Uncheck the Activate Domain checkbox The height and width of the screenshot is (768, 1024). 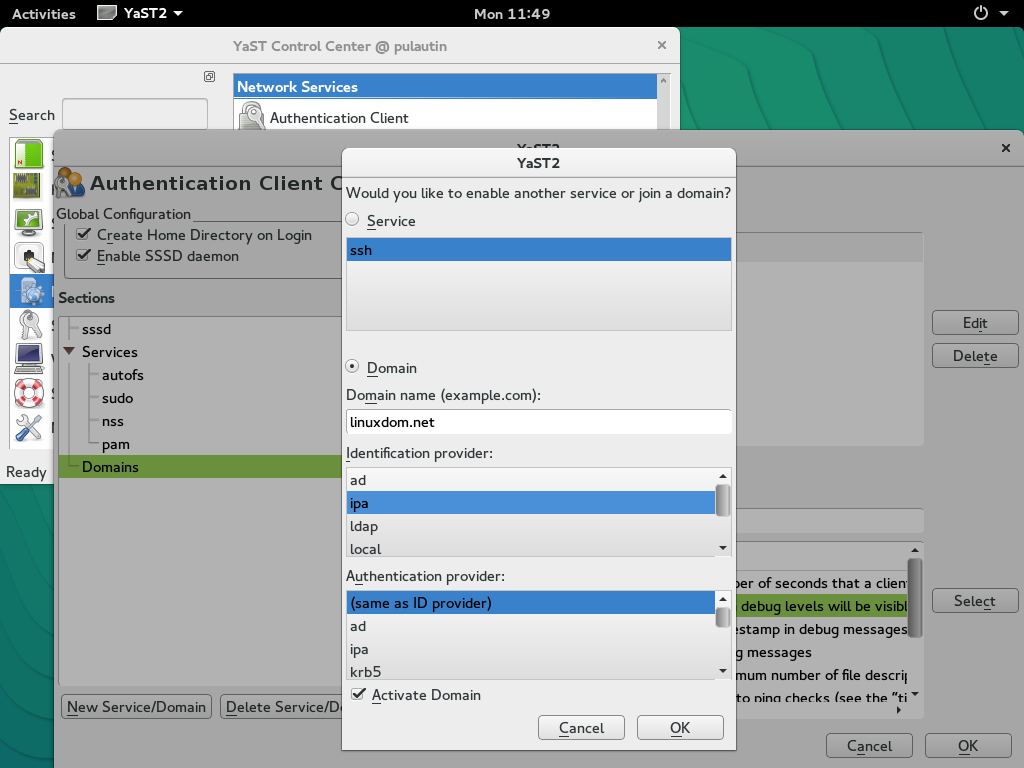pyautogui.click(x=358, y=695)
